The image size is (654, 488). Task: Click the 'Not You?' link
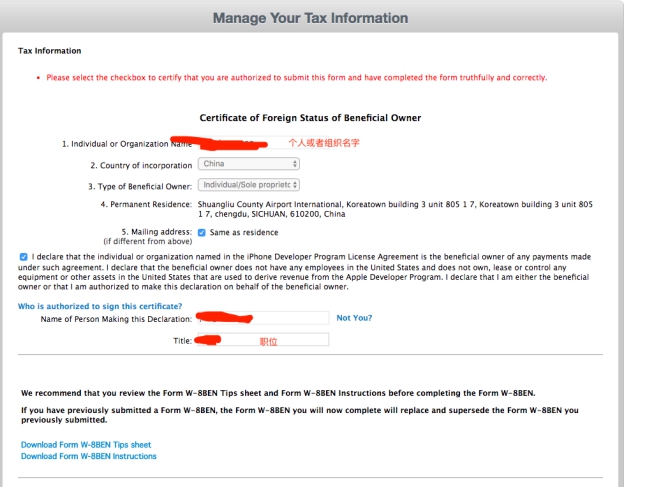[x=354, y=318]
